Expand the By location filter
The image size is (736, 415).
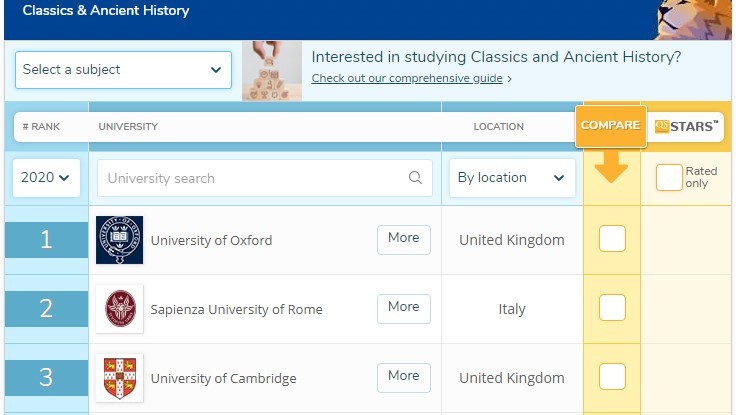512,178
